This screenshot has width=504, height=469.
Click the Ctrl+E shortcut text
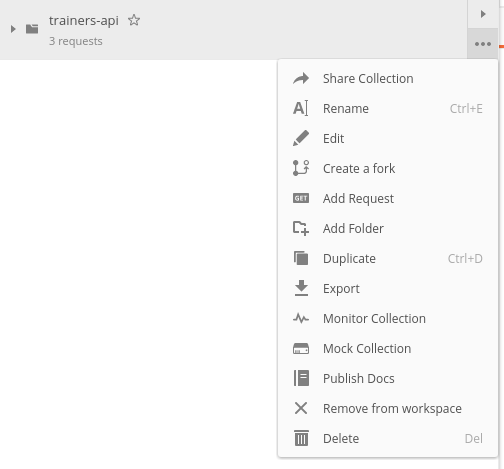(x=466, y=109)
